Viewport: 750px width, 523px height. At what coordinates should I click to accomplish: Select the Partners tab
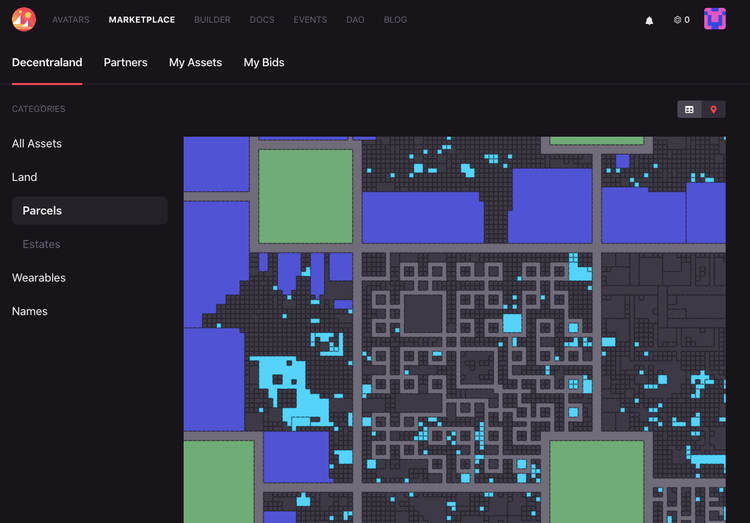coord(125,63)
